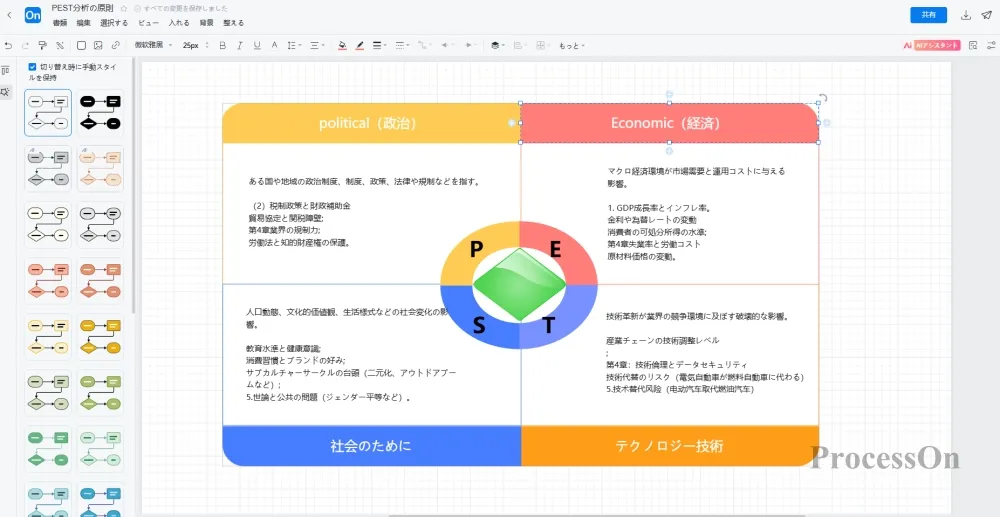Toggle bold text formatting

[x=222, y=45]
